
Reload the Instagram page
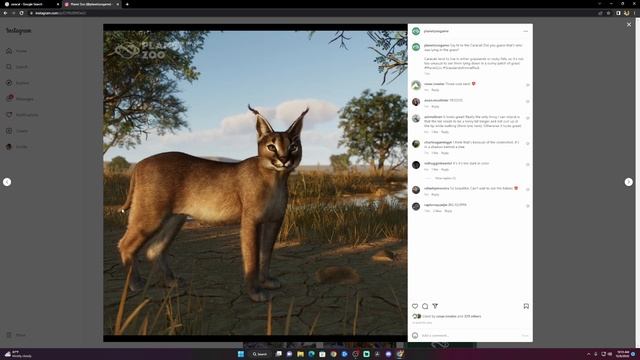[x=21, y=13]
